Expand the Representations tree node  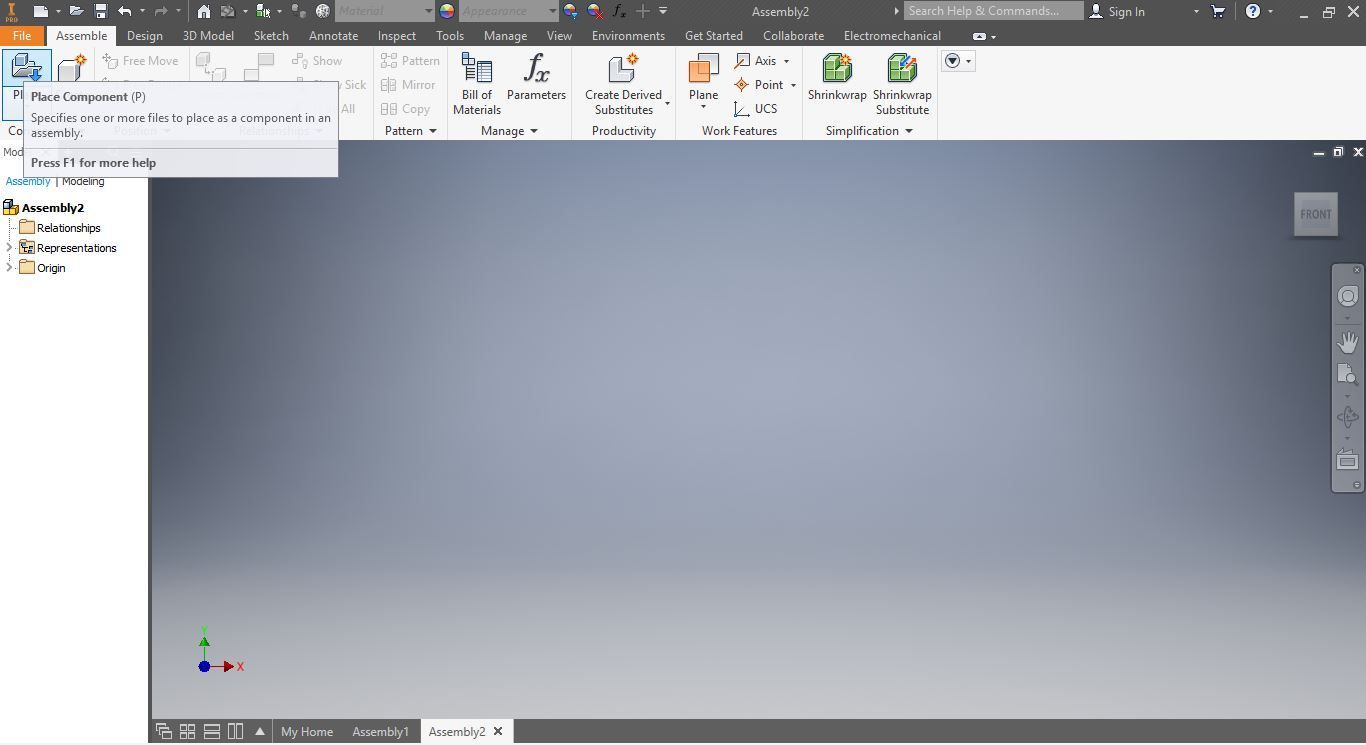tap(10, 247)
